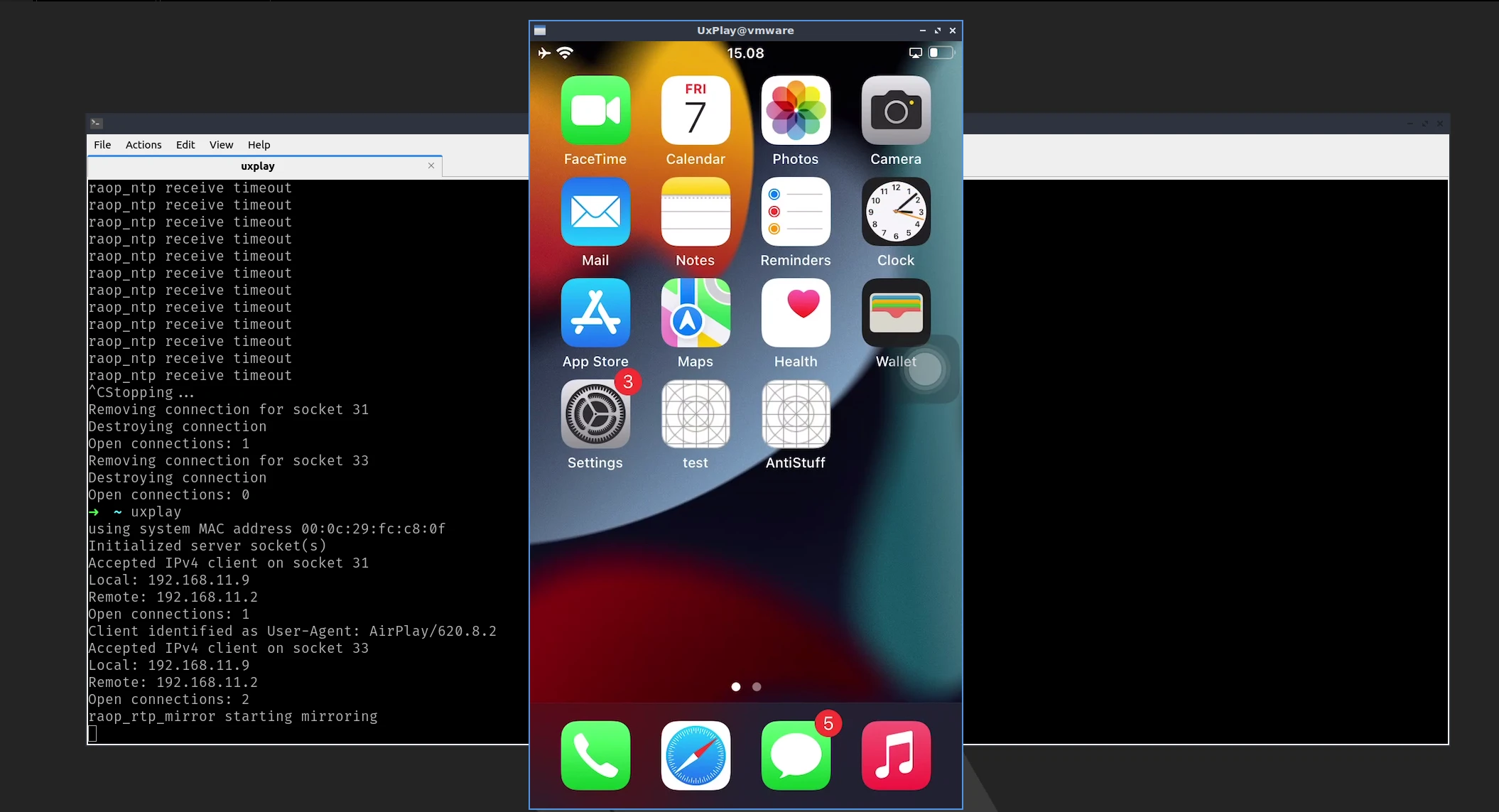1499x812 pixels.
Task: Click the UxPlay window menu icon
Action: (540, 31)
